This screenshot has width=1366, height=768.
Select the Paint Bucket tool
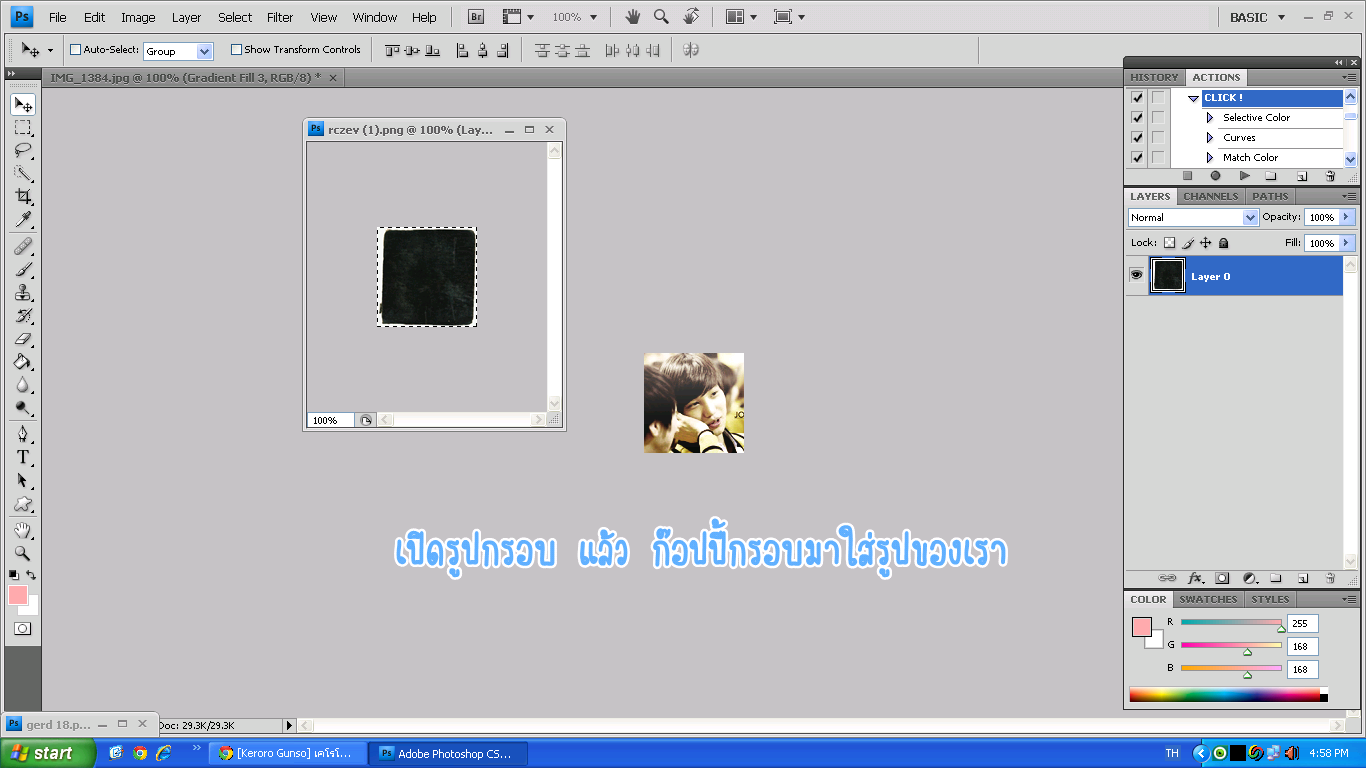pyautogui.click(x=23, y=362)
